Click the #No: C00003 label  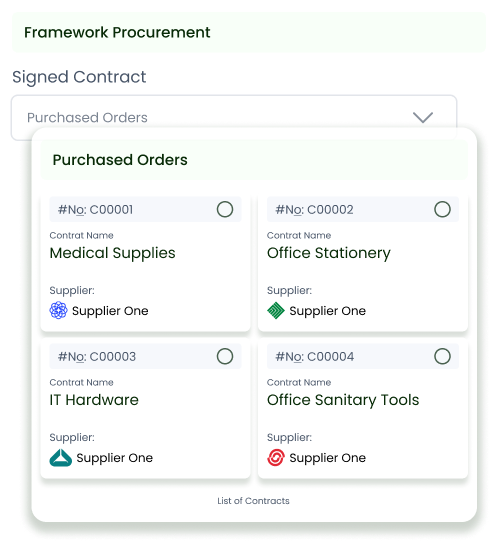(x=97, y=356)
